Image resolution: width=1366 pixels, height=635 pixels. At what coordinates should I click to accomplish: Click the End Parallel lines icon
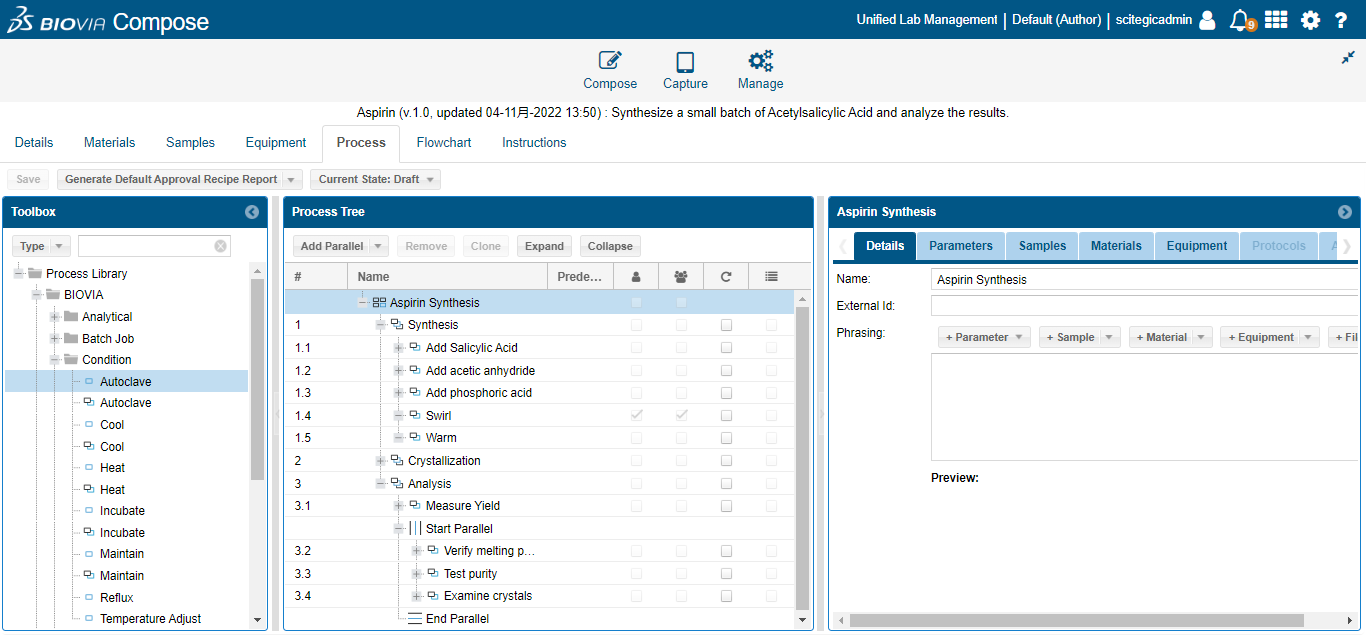tap(415, 619)
